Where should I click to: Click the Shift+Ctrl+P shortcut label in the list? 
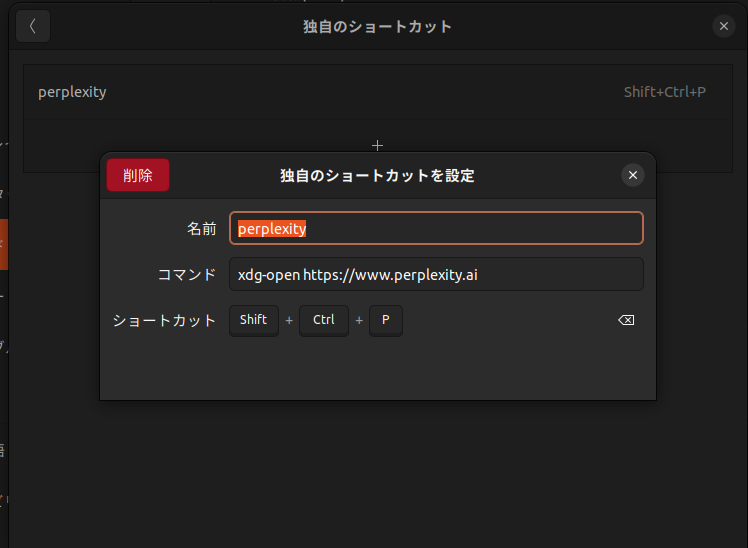(665, 92)
